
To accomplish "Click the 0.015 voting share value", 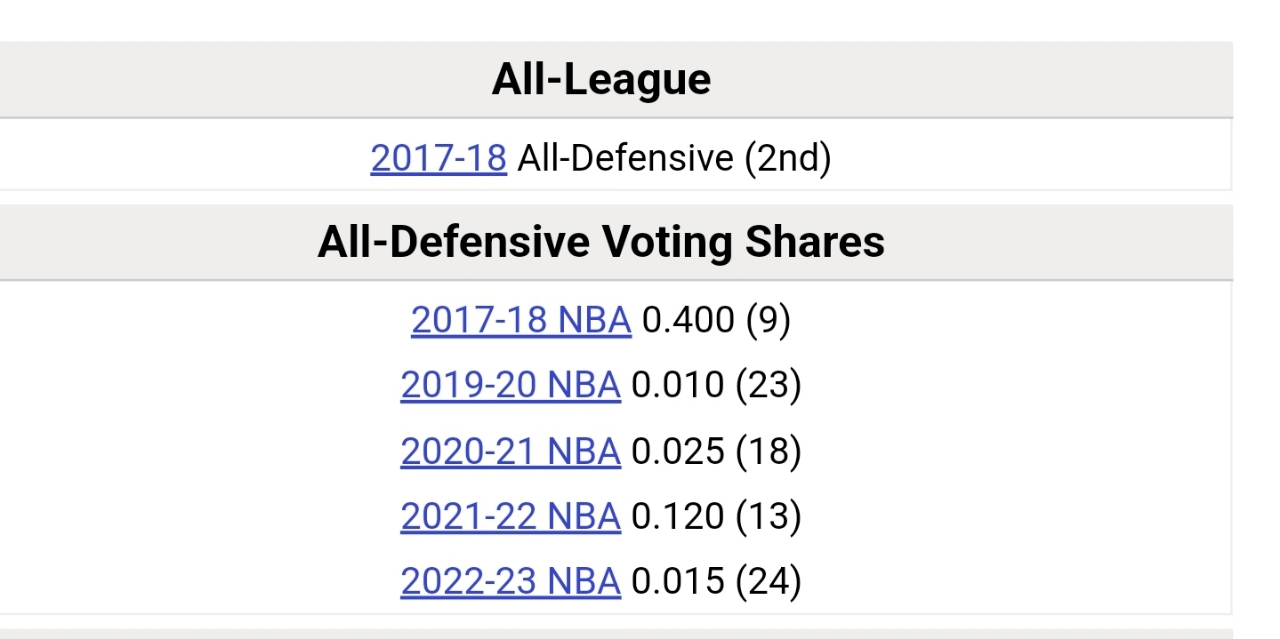I will [678, 581].
